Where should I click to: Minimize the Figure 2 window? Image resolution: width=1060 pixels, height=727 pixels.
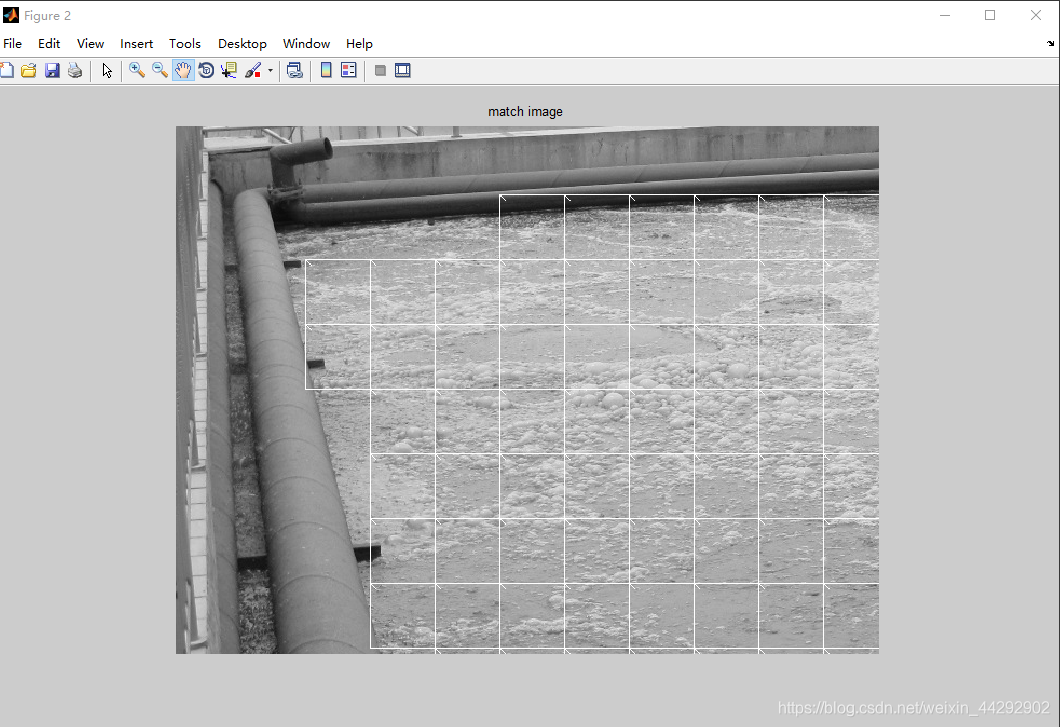(945, 15)
